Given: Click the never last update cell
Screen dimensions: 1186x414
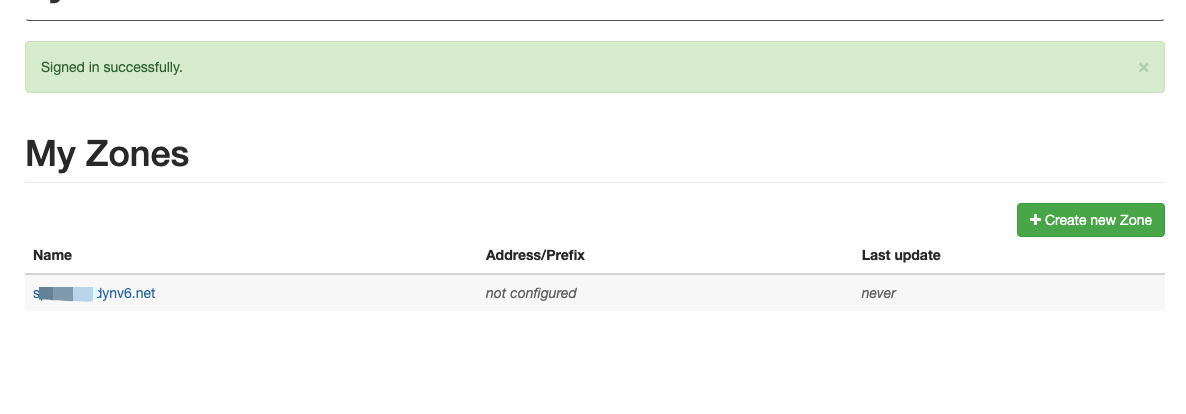Looking at the screenshot, I should tap(878, 293).
